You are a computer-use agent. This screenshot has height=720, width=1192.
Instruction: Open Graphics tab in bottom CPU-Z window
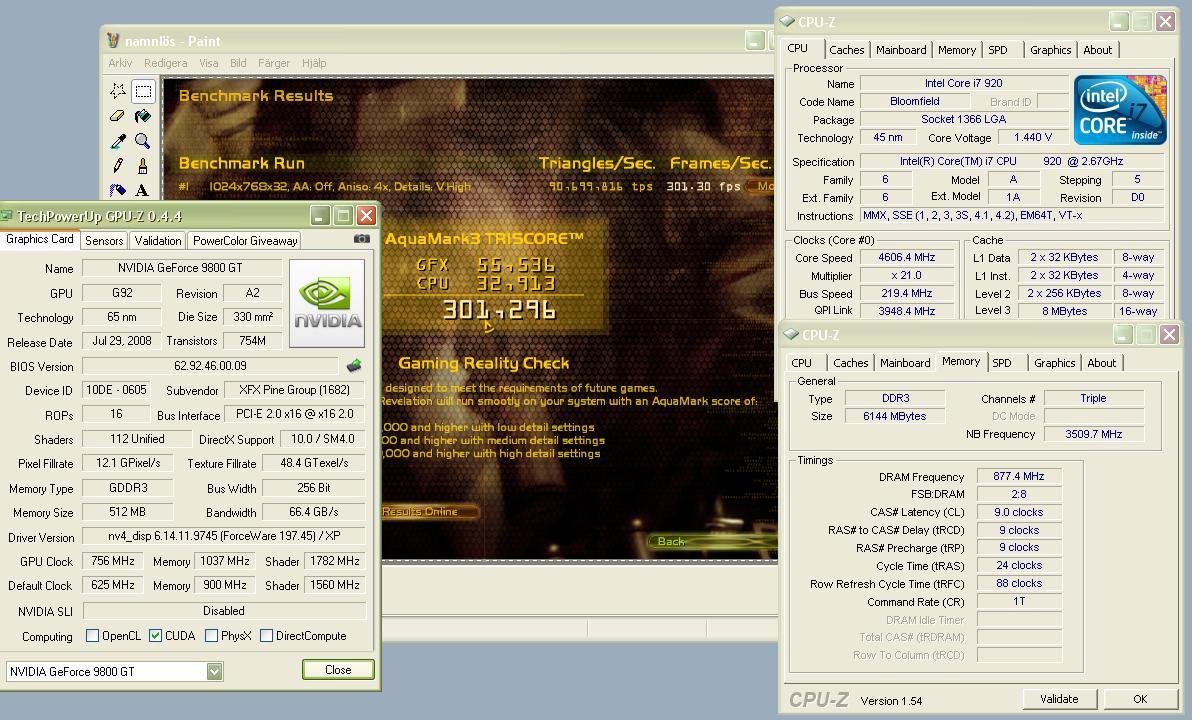tap(1054, 363)
